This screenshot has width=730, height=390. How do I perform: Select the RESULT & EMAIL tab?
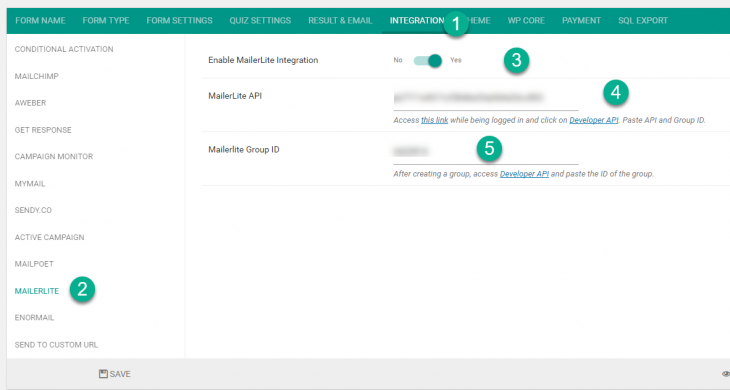(340, 20)
